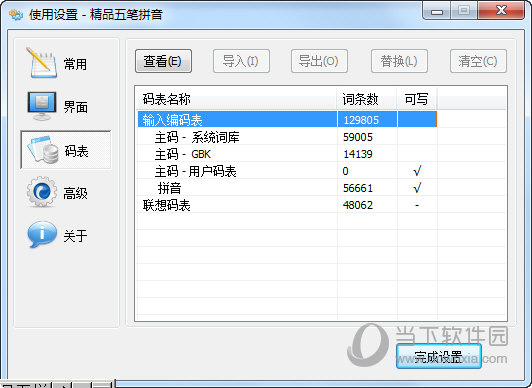Click the 清空(C) button
Screen dimensions: 532x388
pos(478,61)
